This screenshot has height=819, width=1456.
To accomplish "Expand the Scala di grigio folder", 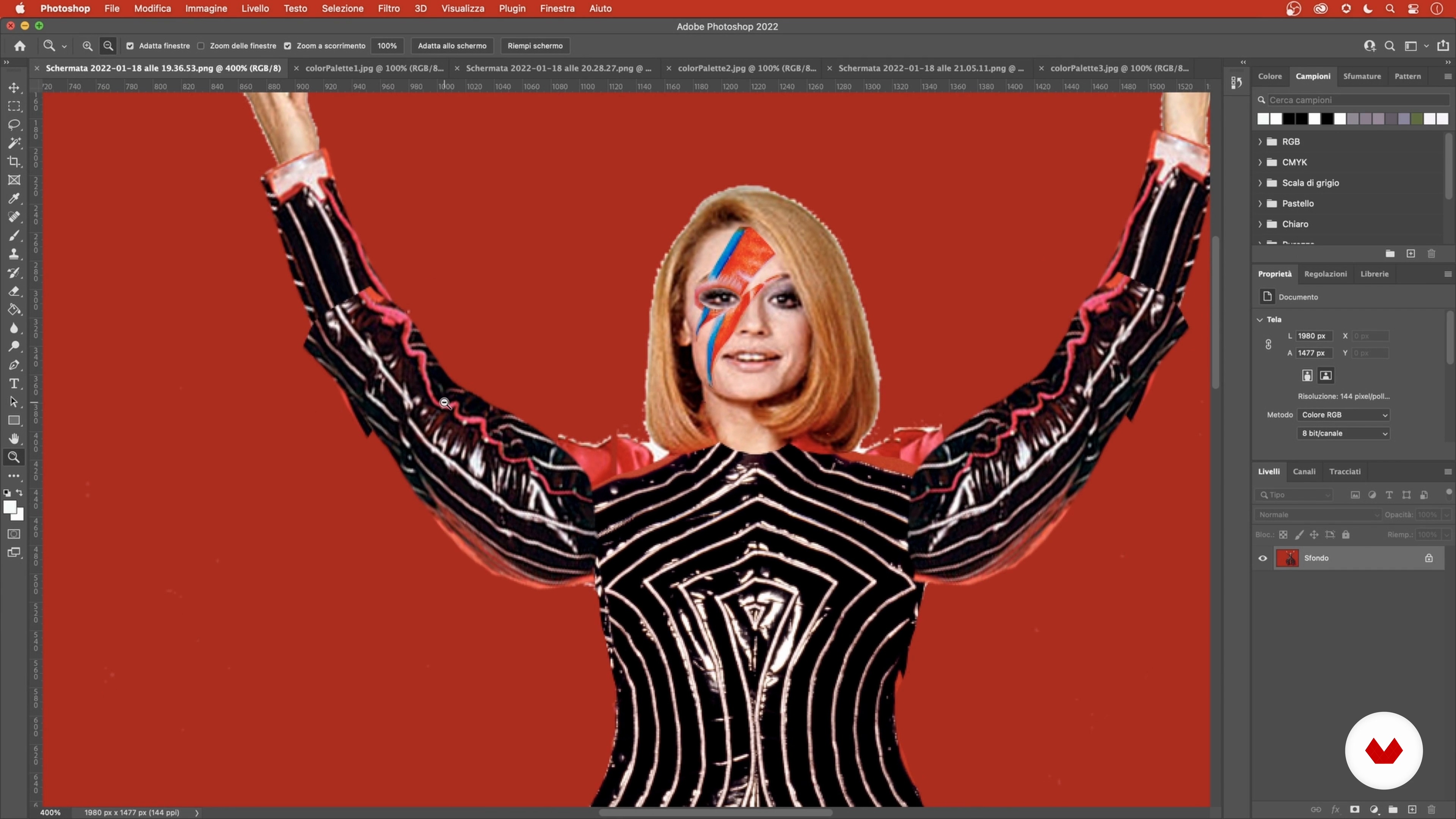I will (1260, 182).
